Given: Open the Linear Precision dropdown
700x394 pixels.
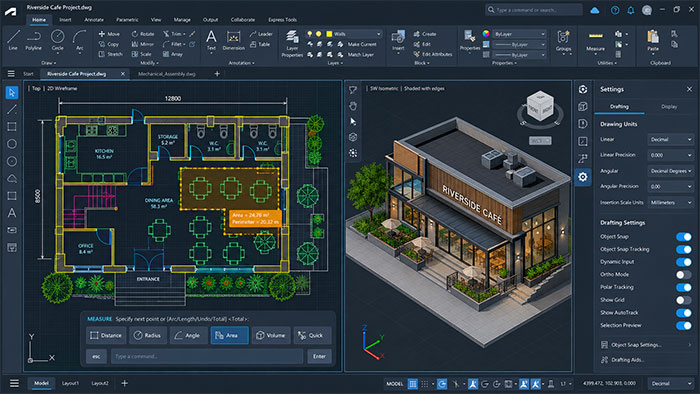Looking at the screenshot, I should [x=671, y=155].
